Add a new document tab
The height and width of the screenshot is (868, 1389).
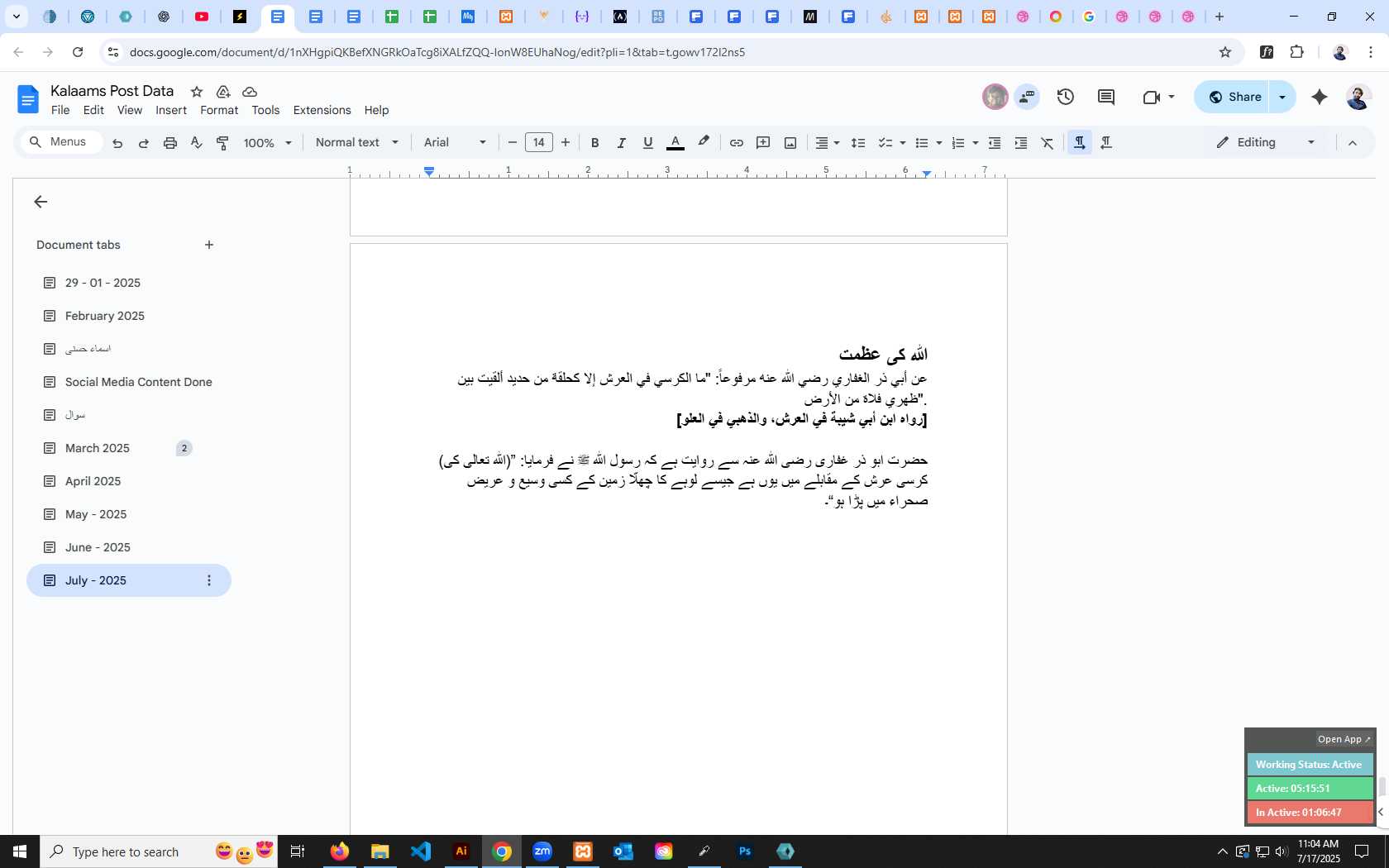coord(209,245)
